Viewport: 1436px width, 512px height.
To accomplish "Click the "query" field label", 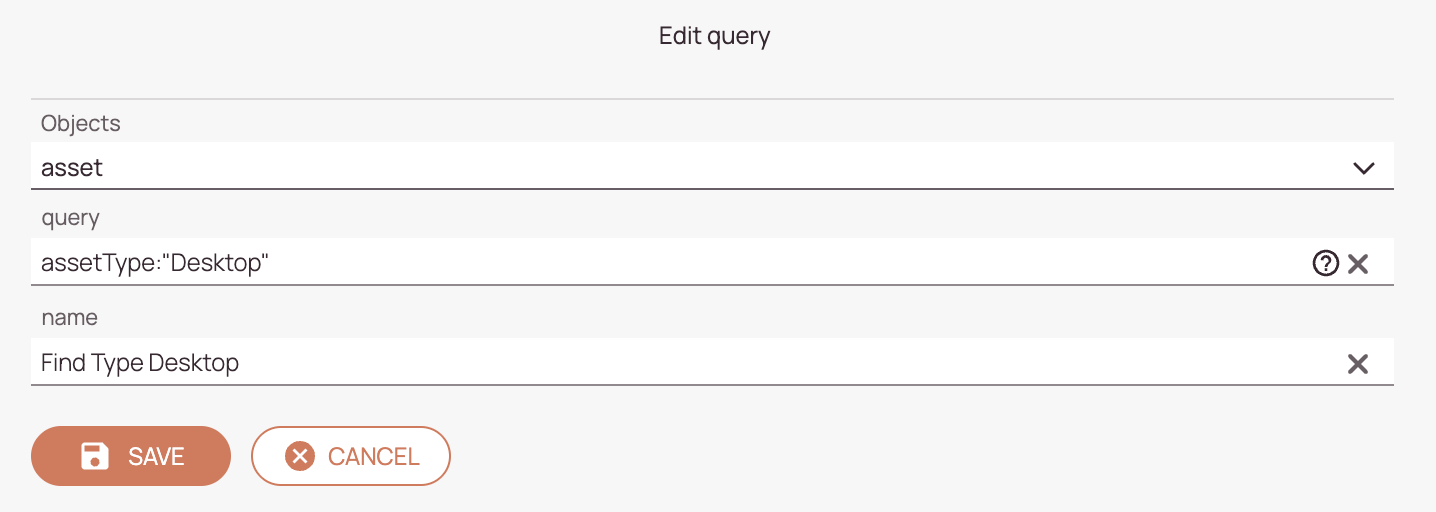I will coord(70,219).
